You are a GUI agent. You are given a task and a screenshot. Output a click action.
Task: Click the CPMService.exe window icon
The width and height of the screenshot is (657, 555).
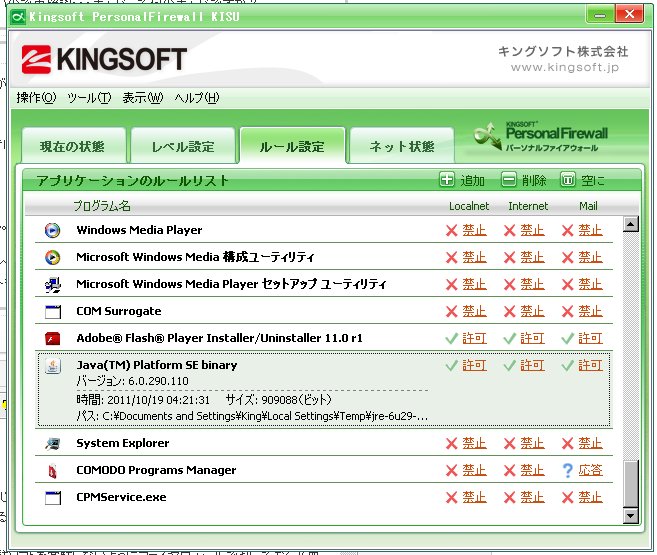point(53,498)
